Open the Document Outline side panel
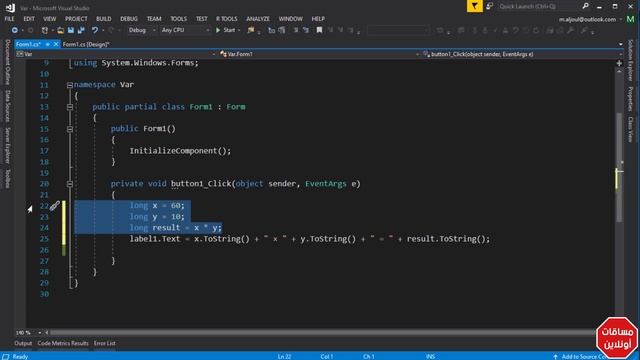Image resolution: width=640 pixels, height=360 pixels. [7, 62]
